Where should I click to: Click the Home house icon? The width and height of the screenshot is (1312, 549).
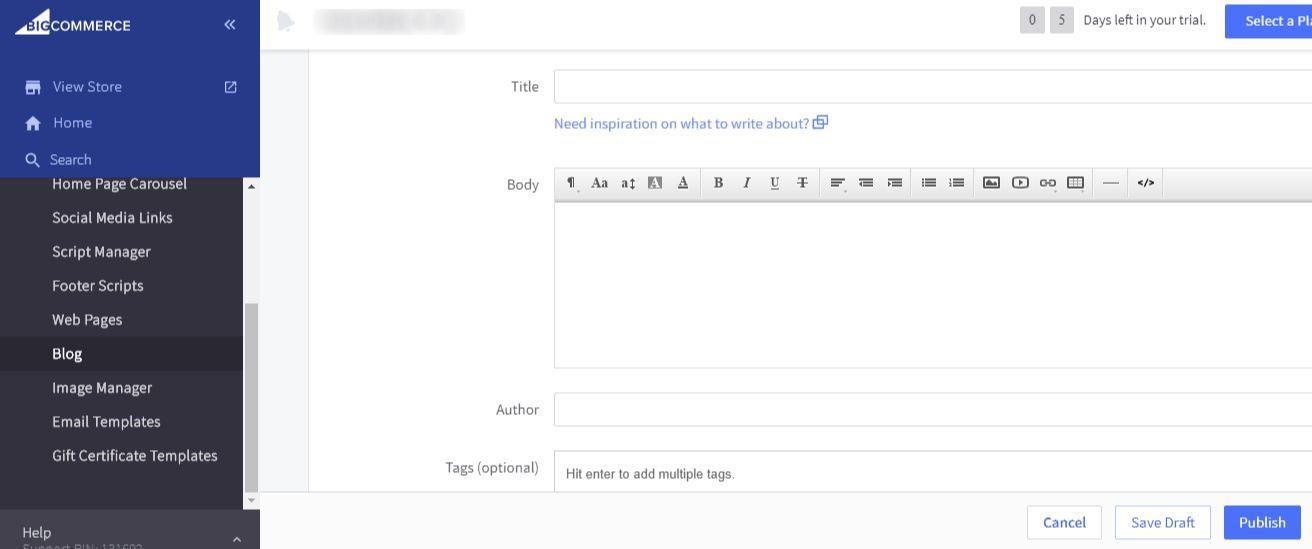pos(33,123)
